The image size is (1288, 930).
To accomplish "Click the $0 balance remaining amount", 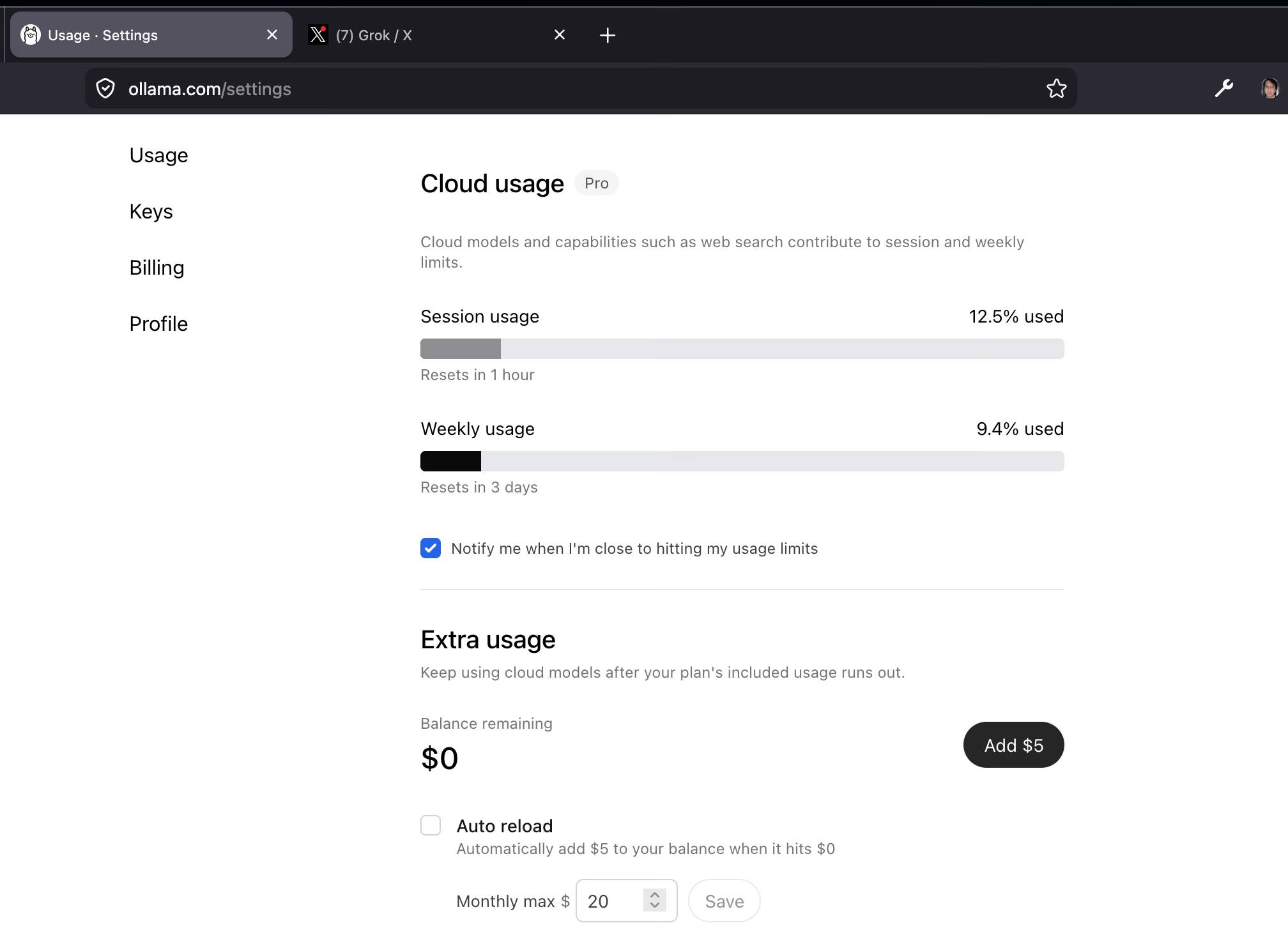I will pos(440,758).
